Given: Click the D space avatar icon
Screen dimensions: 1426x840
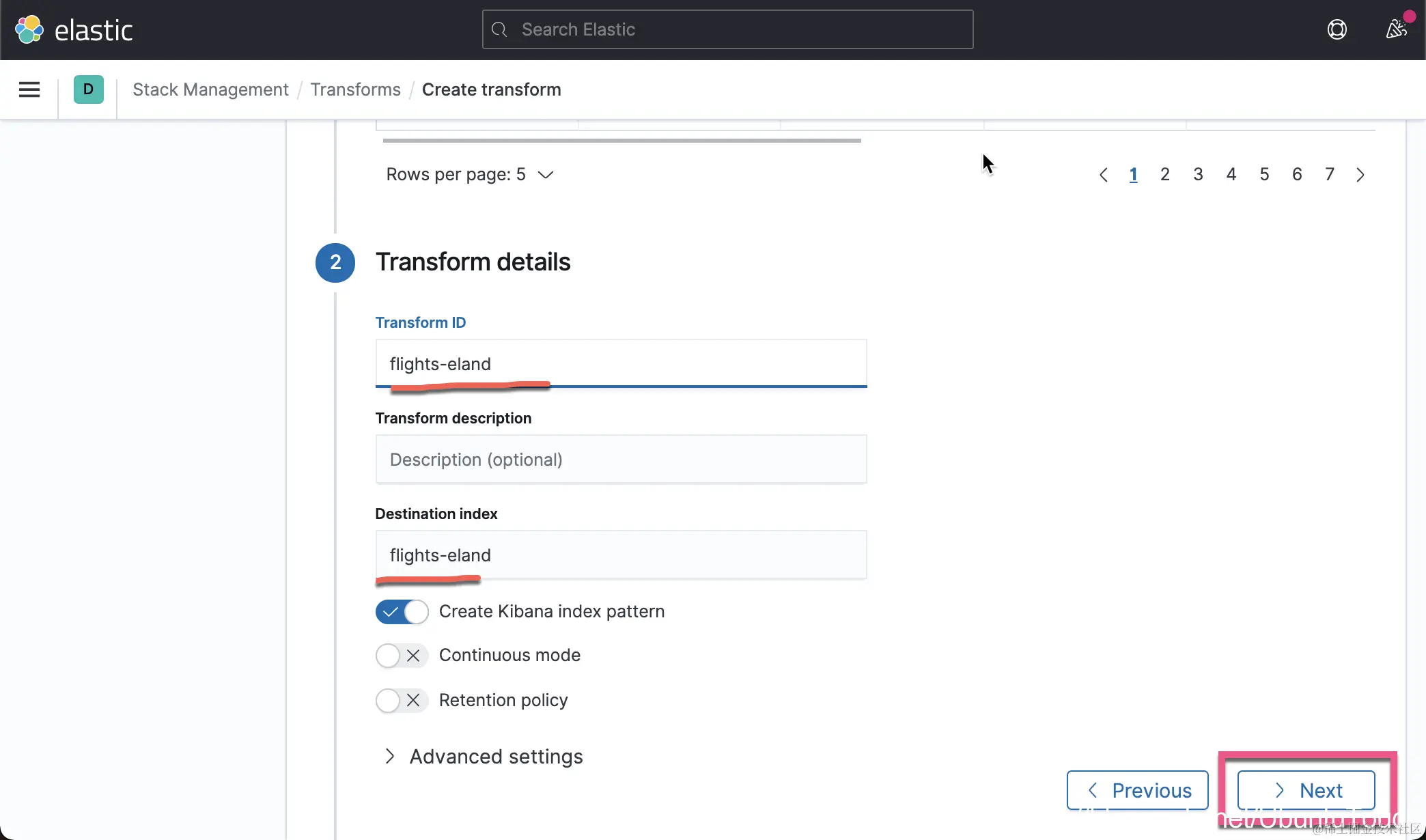Looking at the screenshot, I should pyautogui.click(x=88, y=89).
